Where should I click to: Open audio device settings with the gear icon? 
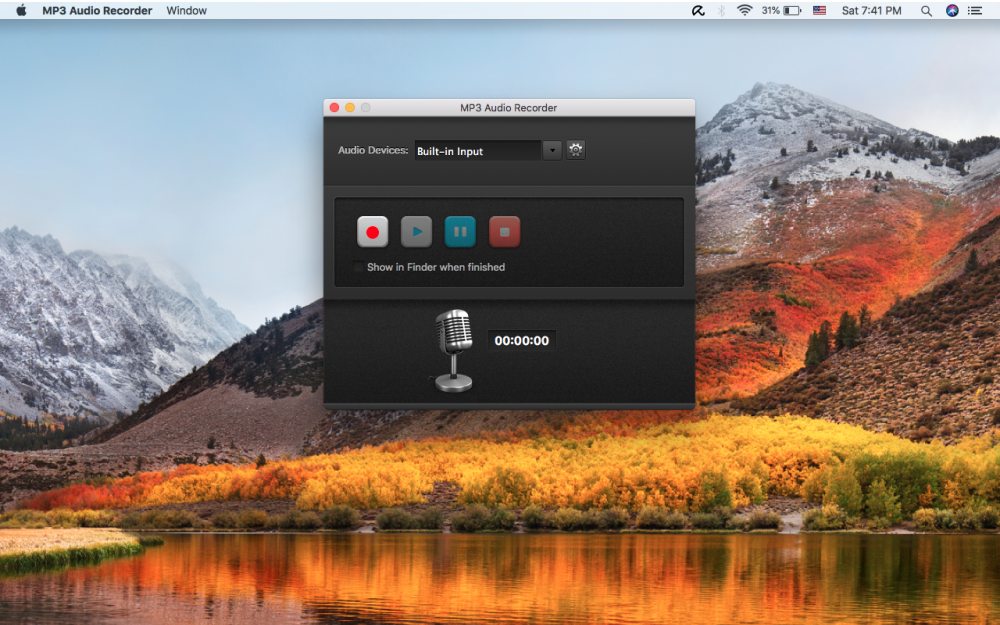point(574,149)
